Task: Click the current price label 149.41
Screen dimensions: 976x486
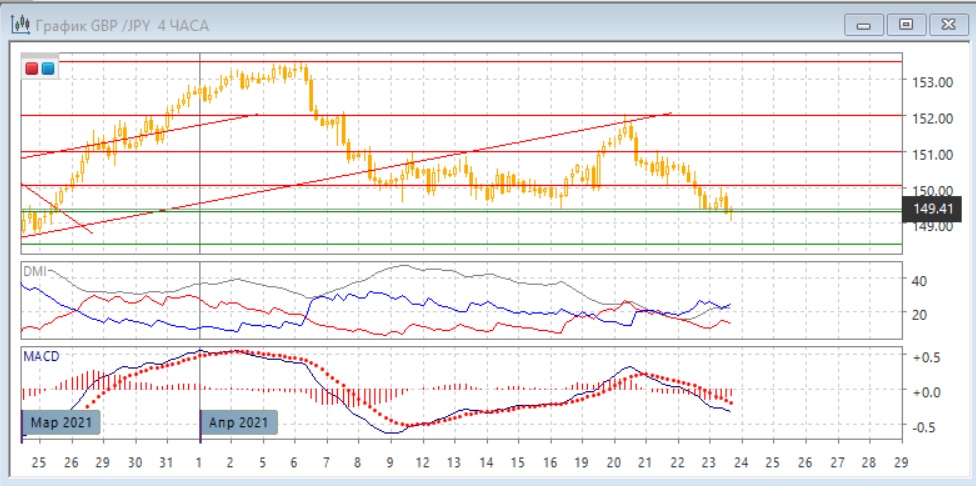Action: pyautogui.click(x=930, y=209)
